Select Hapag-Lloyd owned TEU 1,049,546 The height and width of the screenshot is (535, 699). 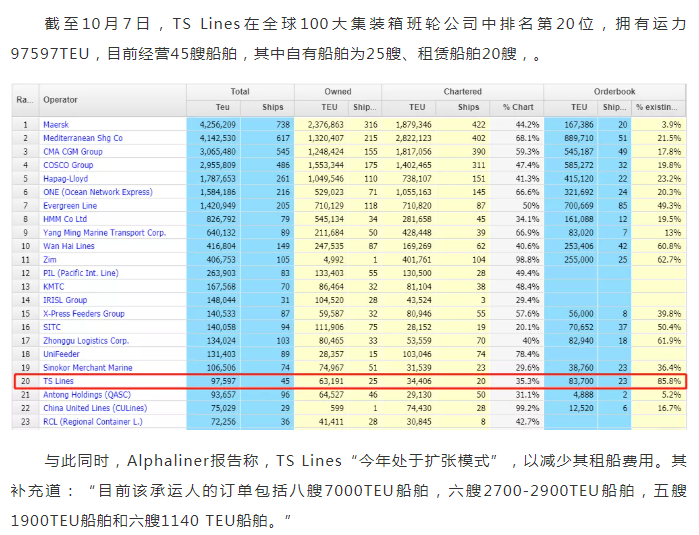tap(321, 179)
